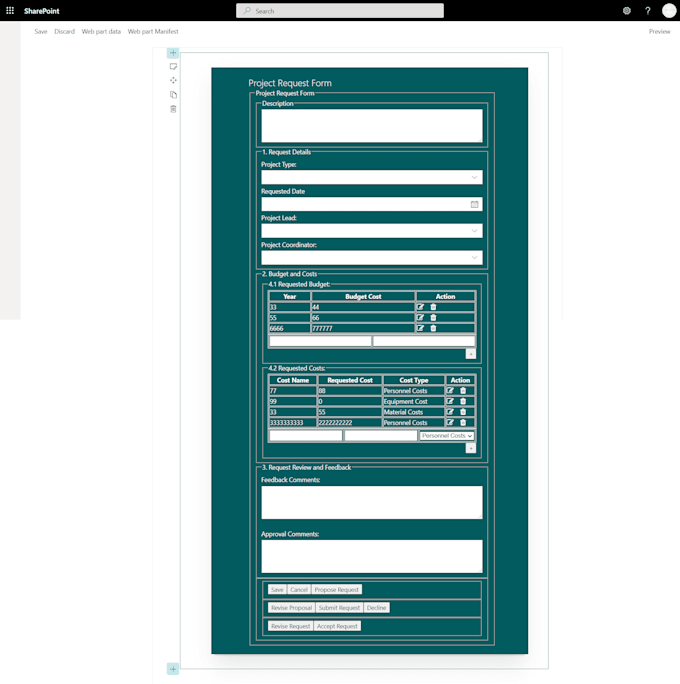The image size is (680, 684).
Task: Click the SharePoint brand link
Action: click(41, 11)
